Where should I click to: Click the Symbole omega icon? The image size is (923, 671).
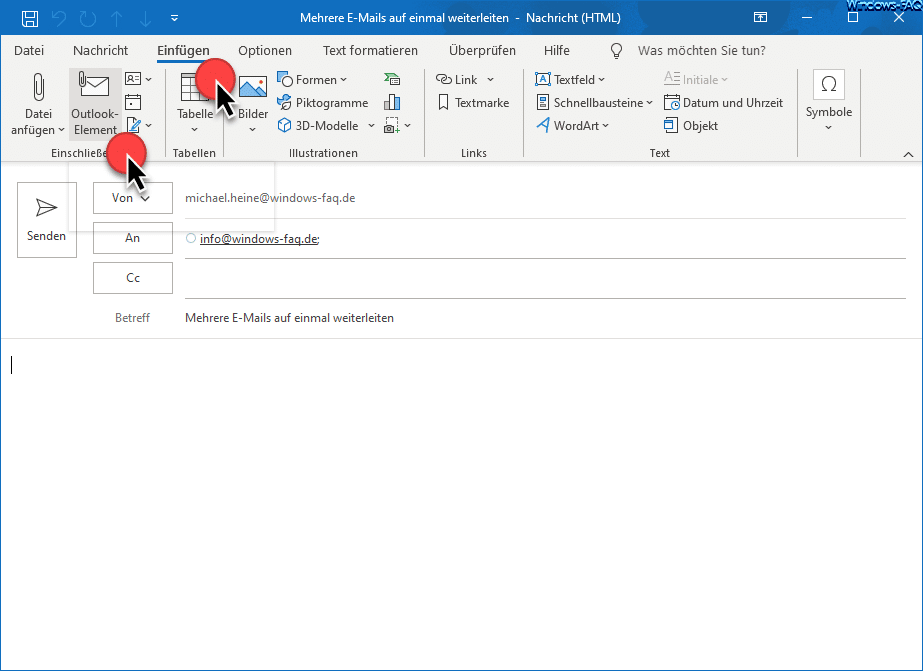point(829,84)
